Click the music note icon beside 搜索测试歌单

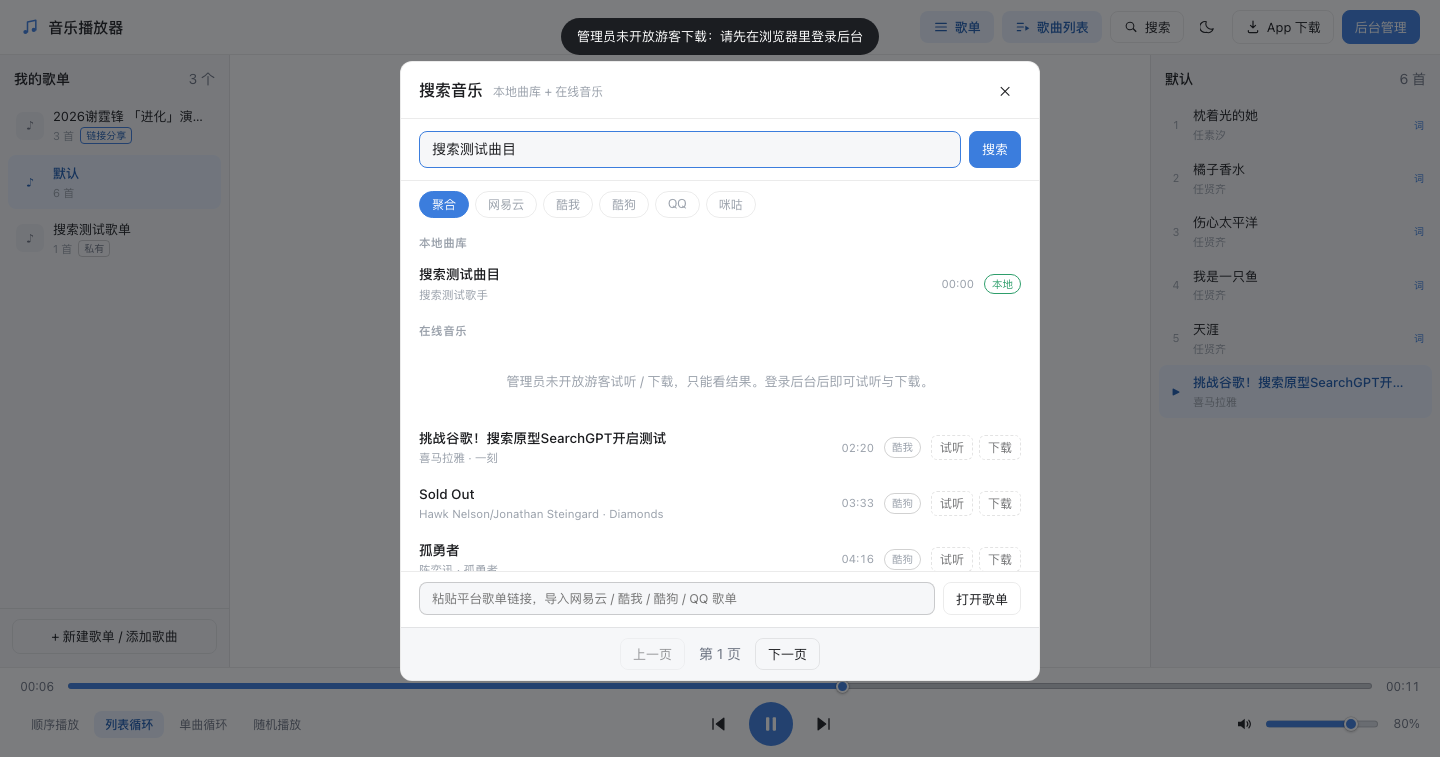pyautogui.click(x=30, y=238)
